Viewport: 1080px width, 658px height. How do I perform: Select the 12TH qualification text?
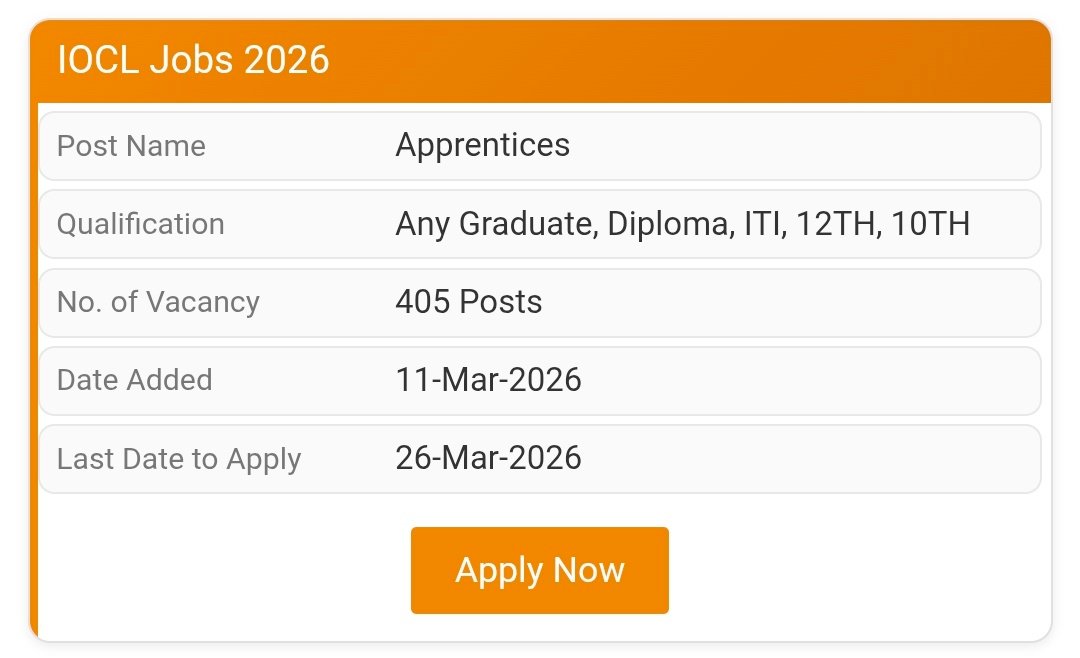[x=837, y=223]
